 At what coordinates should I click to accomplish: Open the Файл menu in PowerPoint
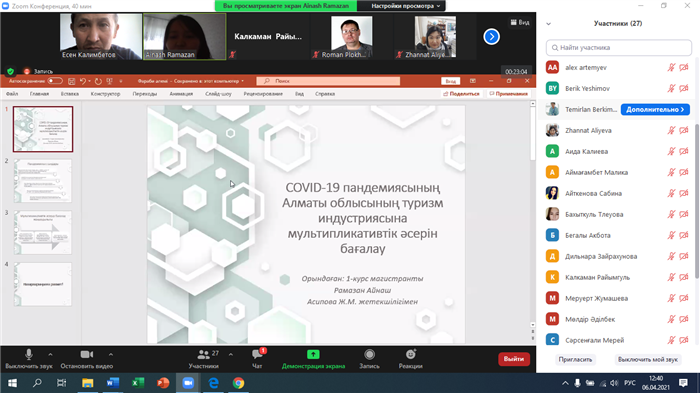(12, 94)
